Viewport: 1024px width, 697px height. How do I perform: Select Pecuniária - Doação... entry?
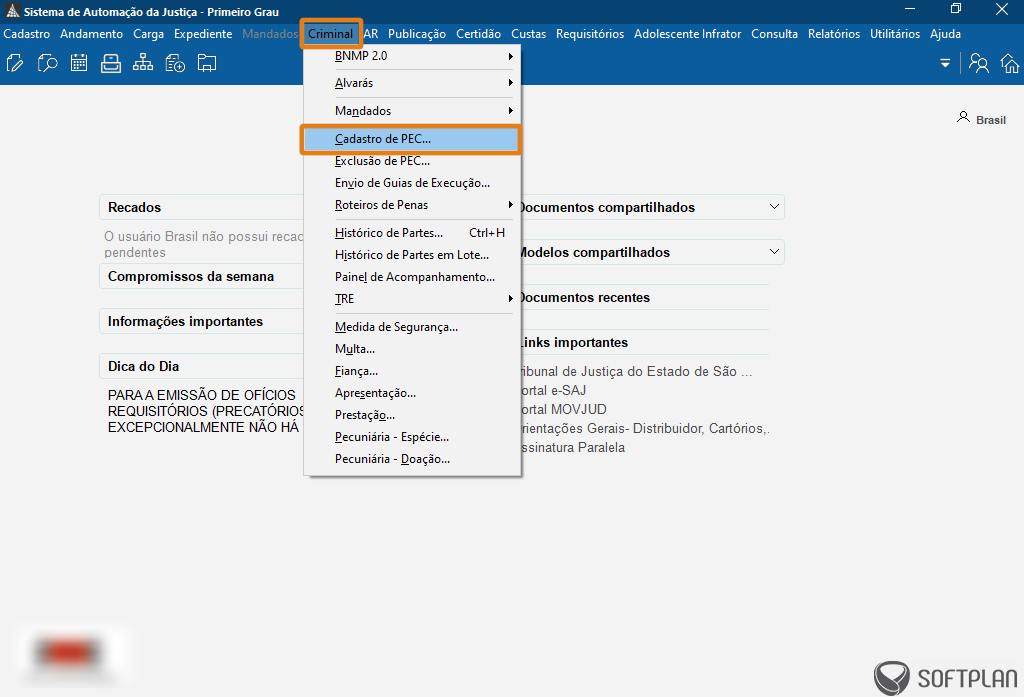411,459
